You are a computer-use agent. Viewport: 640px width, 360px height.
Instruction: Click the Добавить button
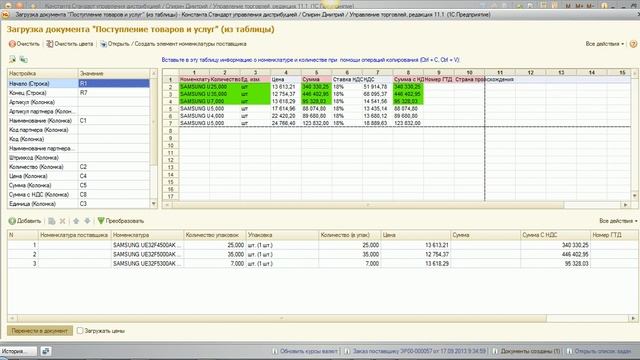tap(25, 221)
